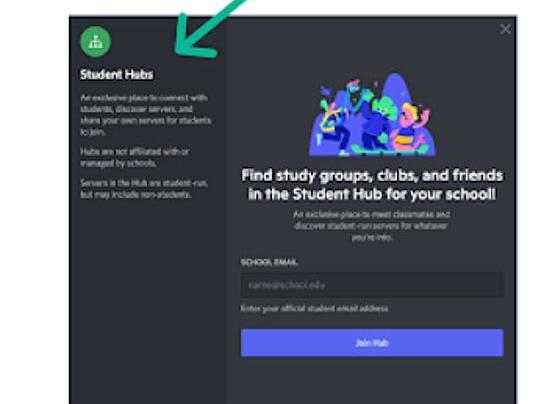Click the empty left sidebar area below the text
The image size is (556, 404).
pyautogui.click(x=148, y=301)
